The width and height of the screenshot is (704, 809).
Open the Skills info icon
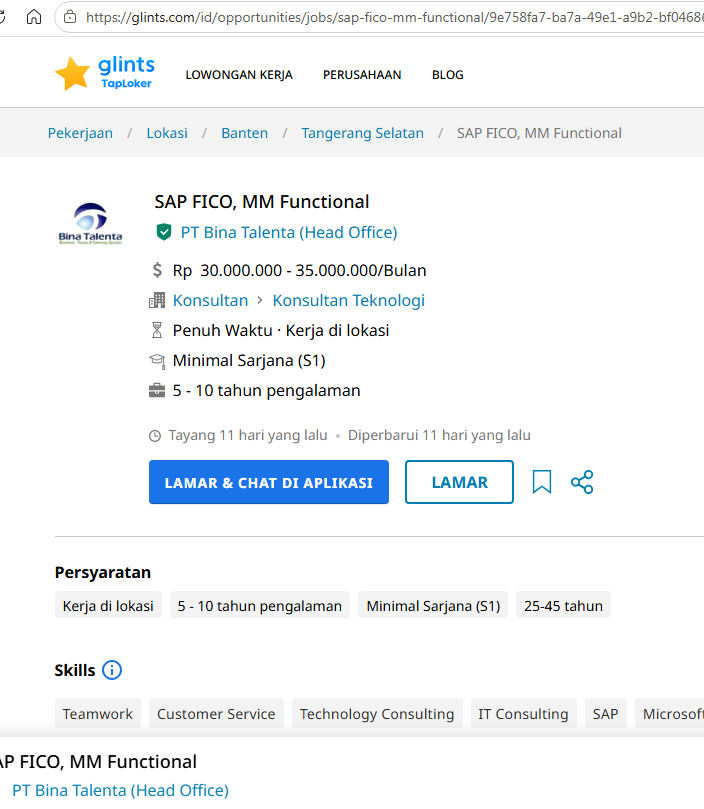point(112,670)
